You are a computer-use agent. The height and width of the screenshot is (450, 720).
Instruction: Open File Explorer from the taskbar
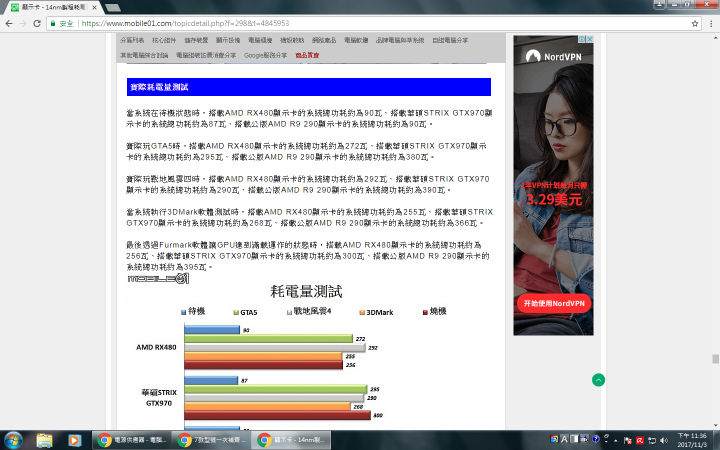tap(45, 441)
